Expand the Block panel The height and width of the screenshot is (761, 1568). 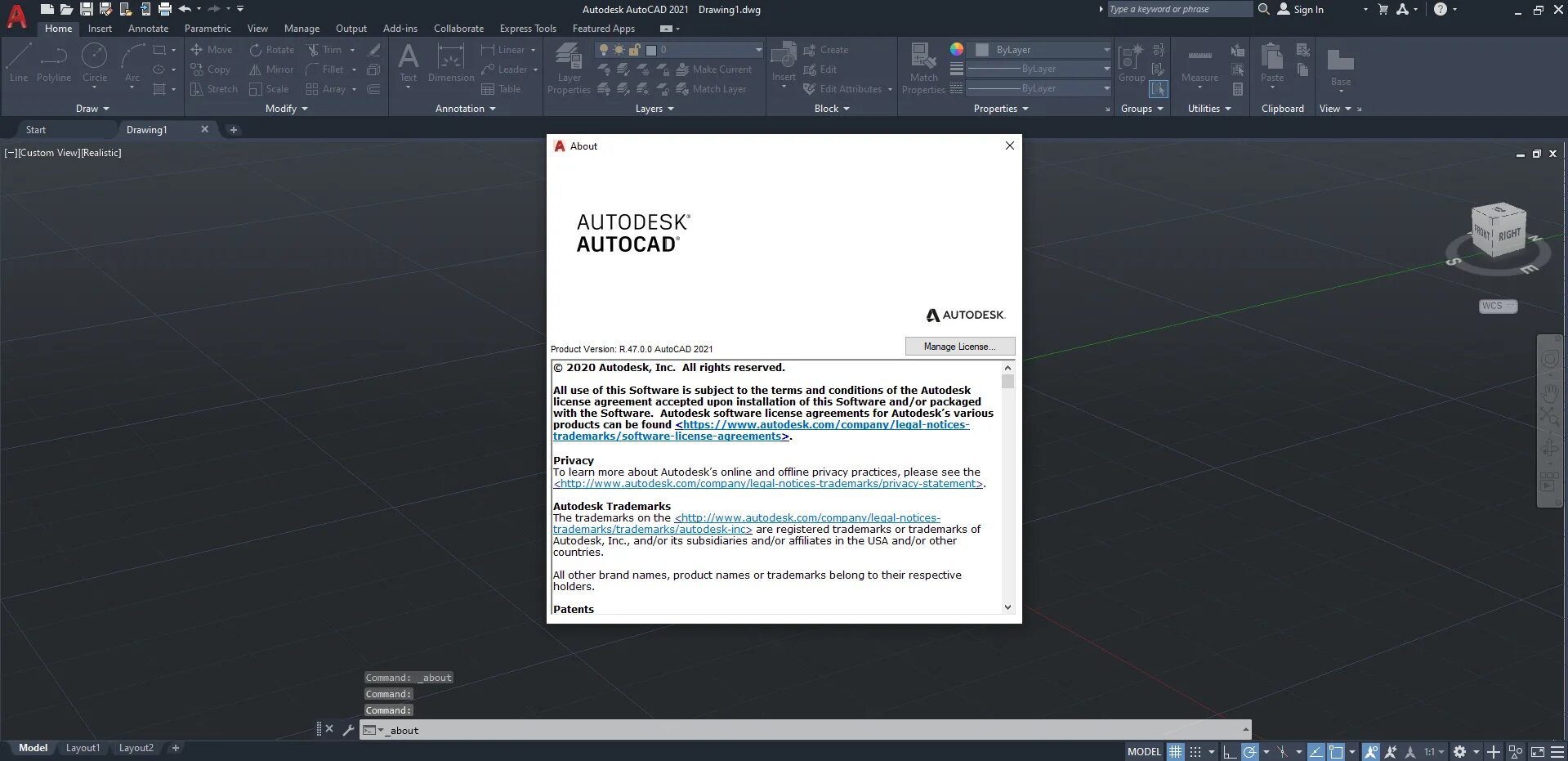[x=832, y=109]
